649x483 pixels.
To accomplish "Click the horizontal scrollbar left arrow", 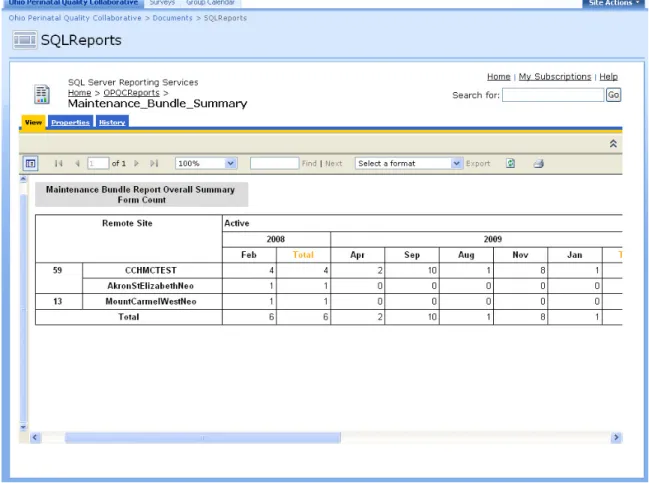I will tap(35, 438).
